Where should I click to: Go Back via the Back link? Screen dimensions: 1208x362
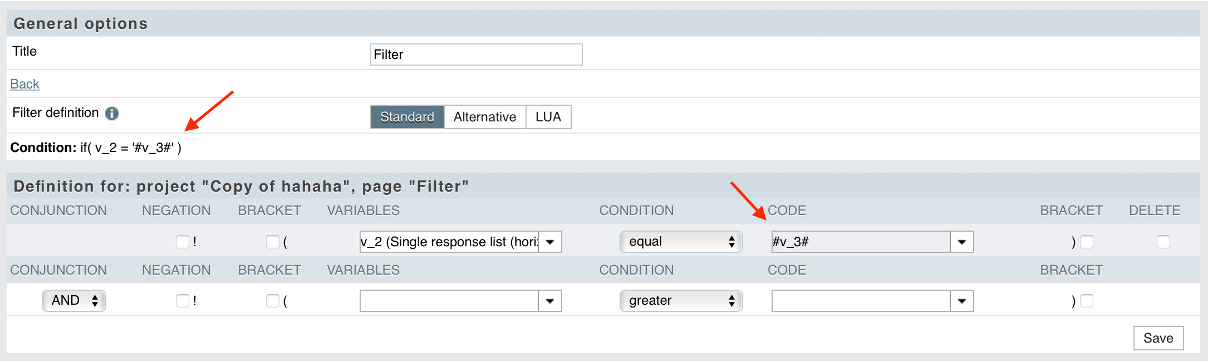tap(25, 84)
